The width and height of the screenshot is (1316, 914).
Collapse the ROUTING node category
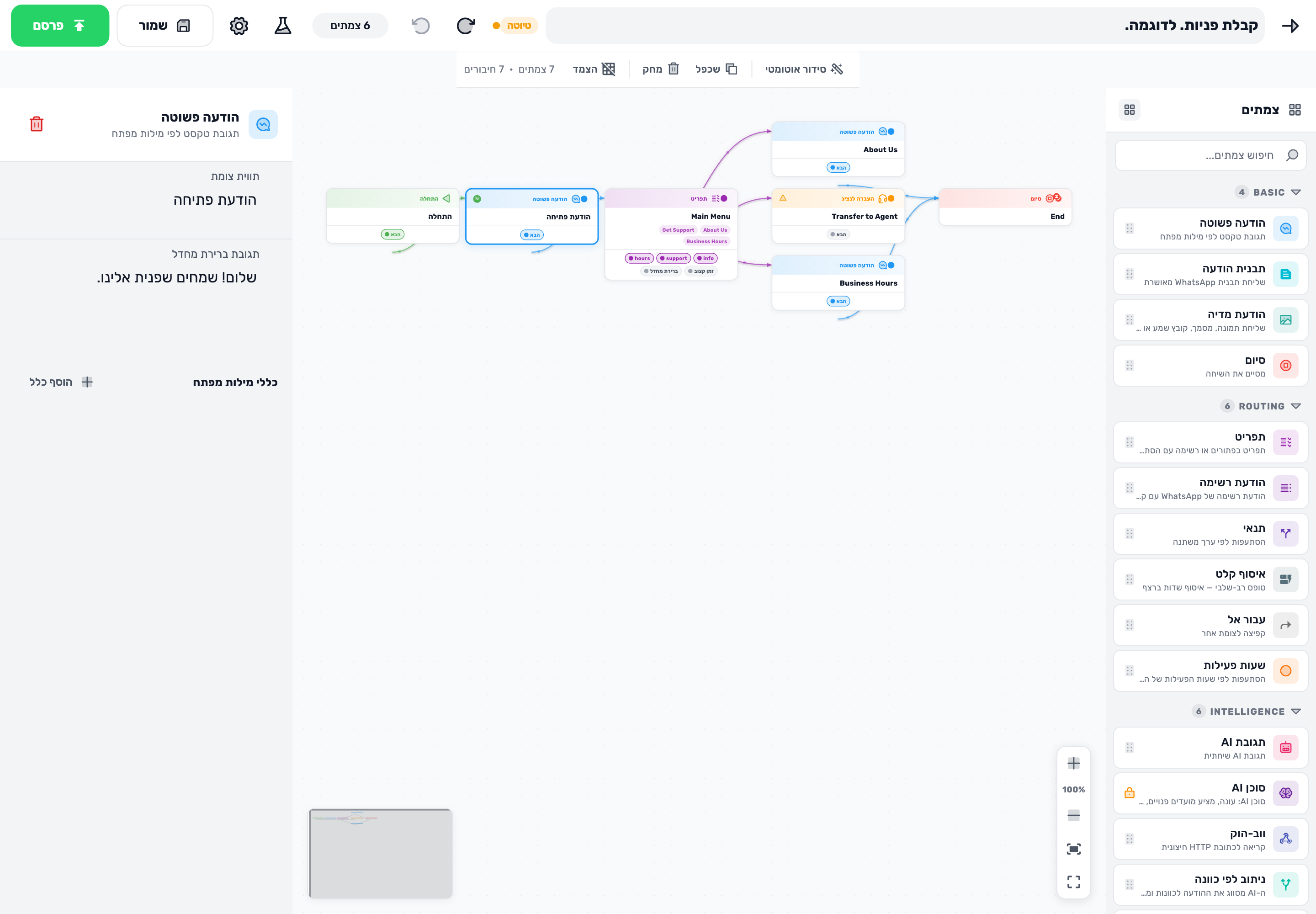1260,406
